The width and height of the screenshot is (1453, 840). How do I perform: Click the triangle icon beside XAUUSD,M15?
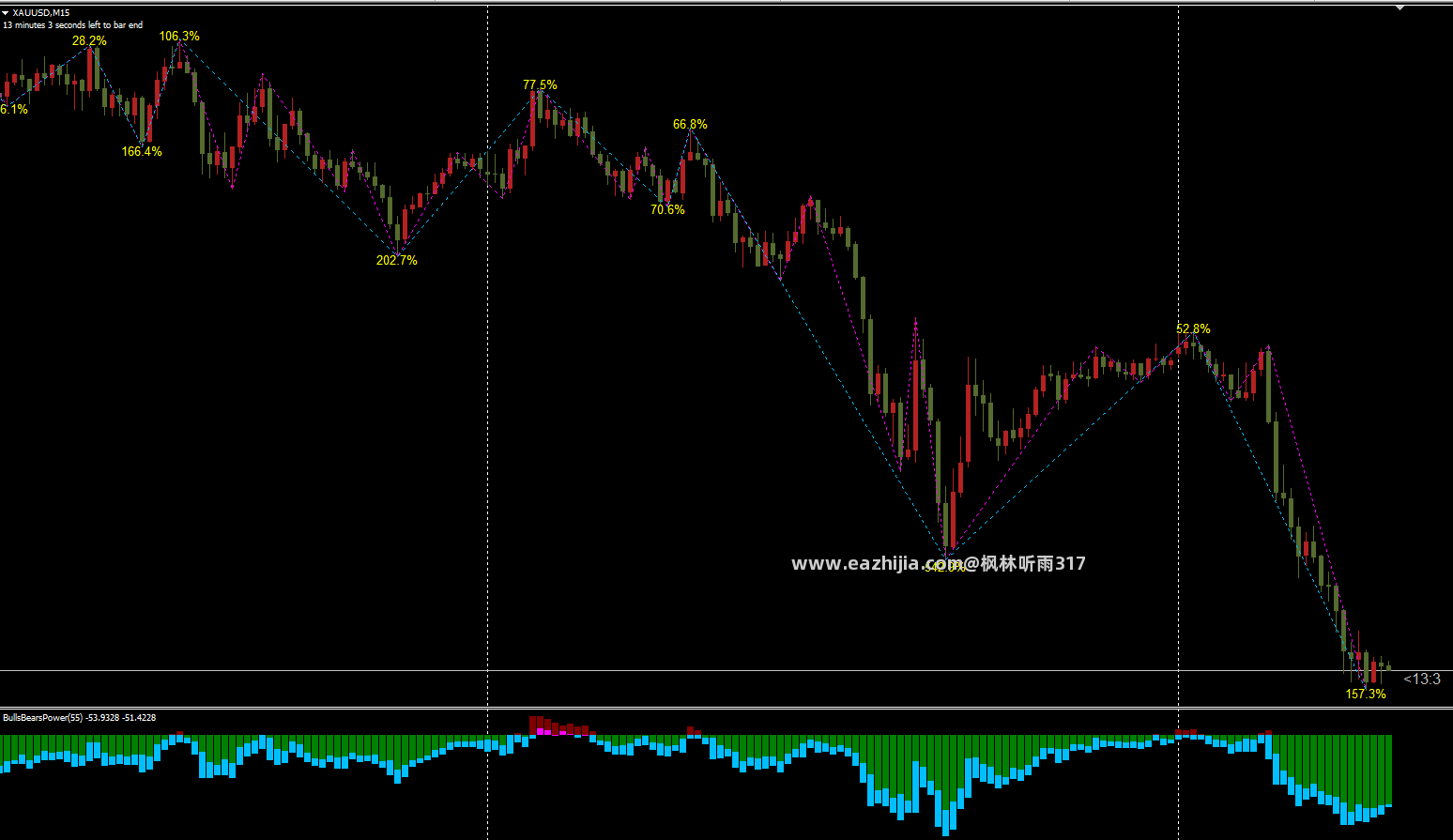[x=6, y=12]
